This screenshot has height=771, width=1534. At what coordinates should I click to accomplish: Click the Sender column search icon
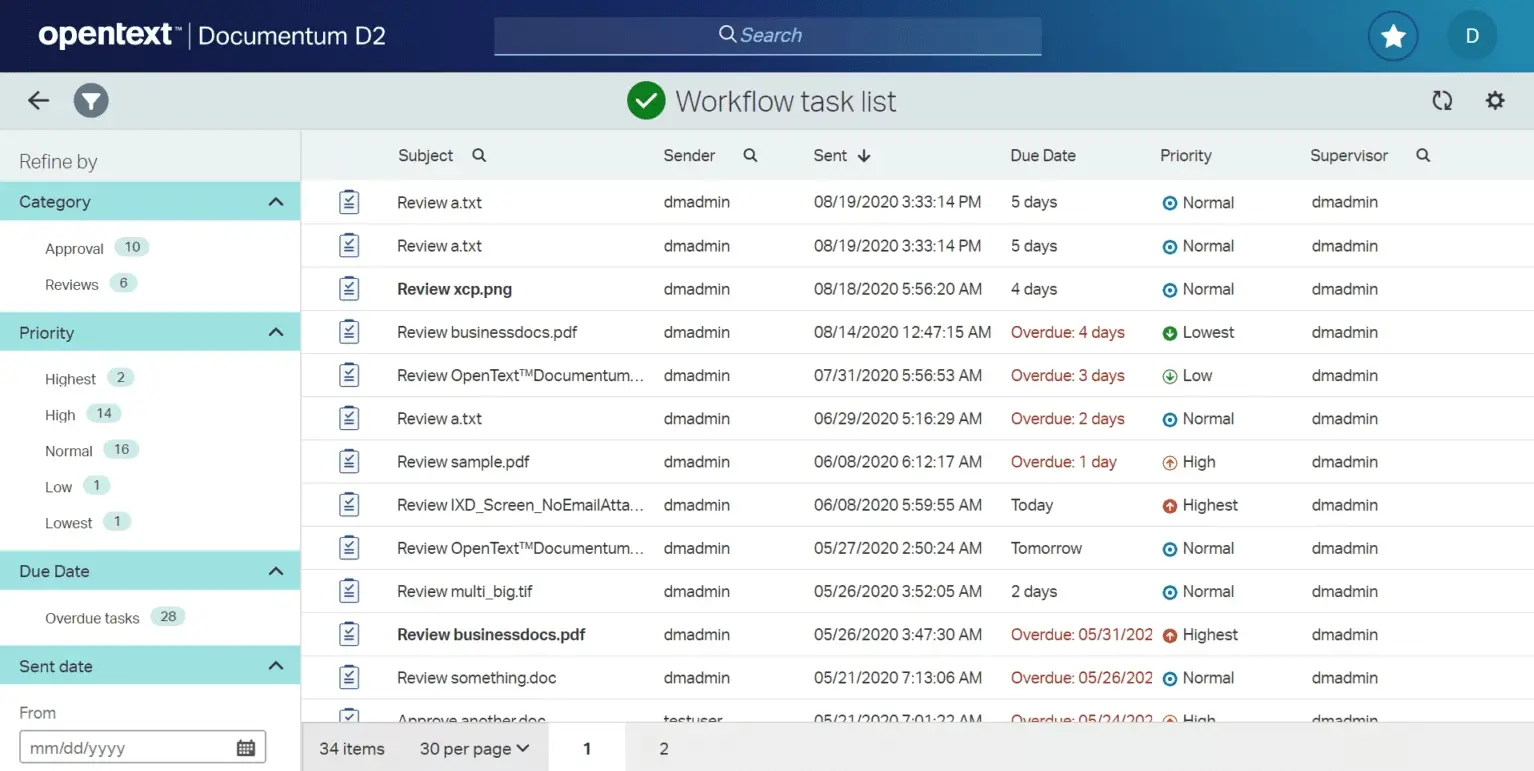[x=750, y=155]
